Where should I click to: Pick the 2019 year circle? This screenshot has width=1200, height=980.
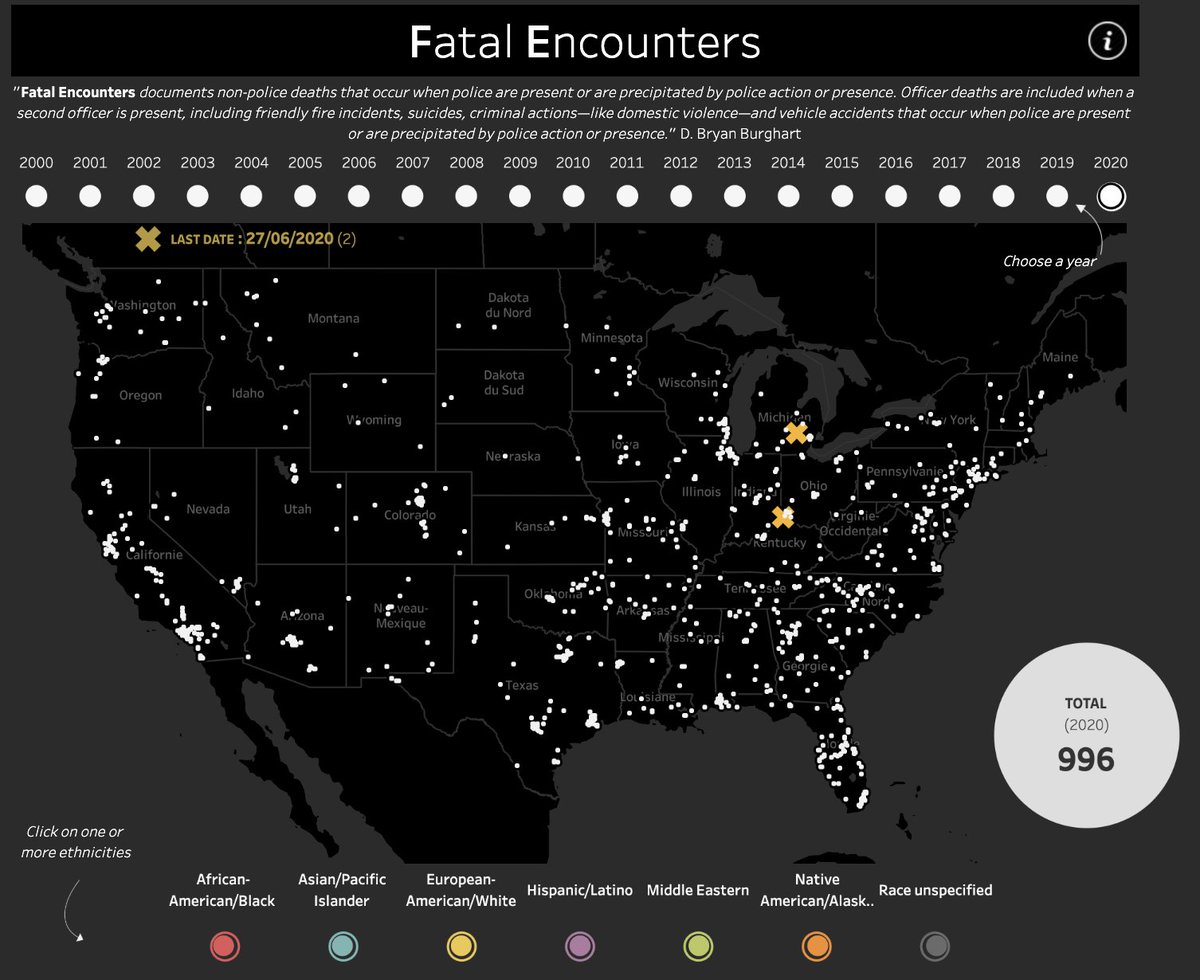[x=1057, y=196]
